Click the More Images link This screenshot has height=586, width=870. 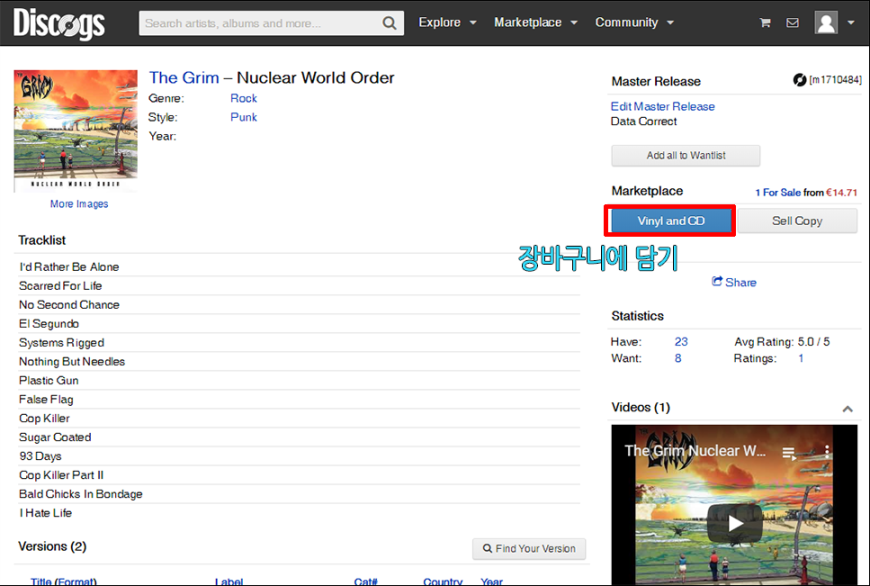(x=79, y=204)
